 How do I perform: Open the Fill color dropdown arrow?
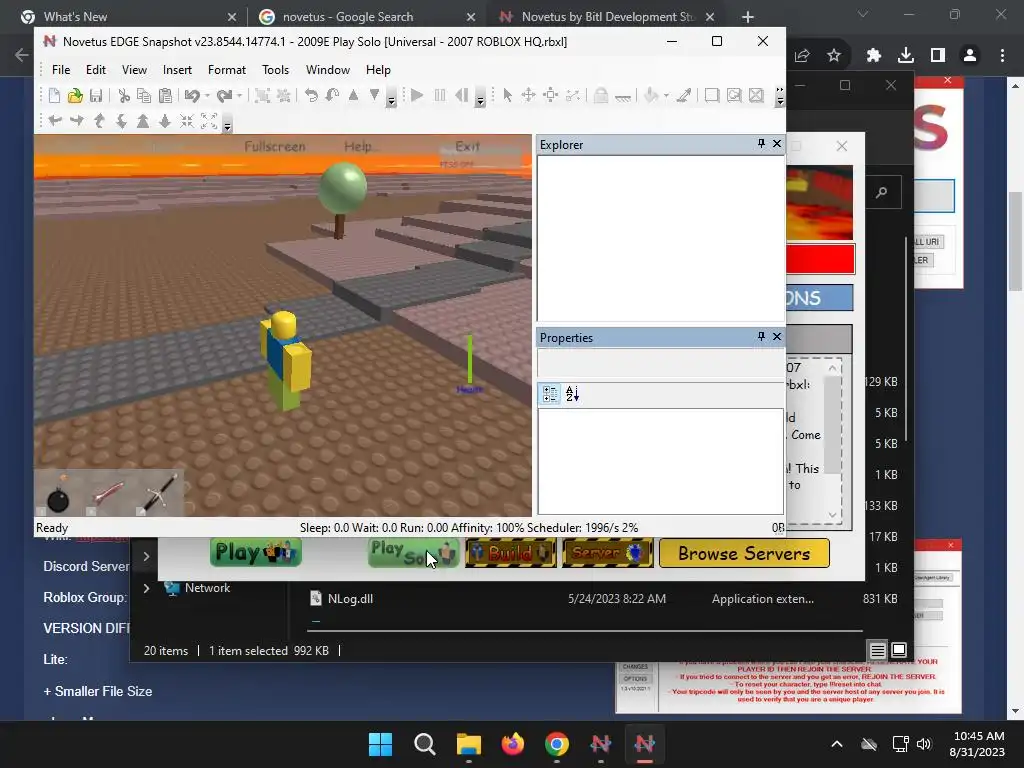tap(665, 96)
